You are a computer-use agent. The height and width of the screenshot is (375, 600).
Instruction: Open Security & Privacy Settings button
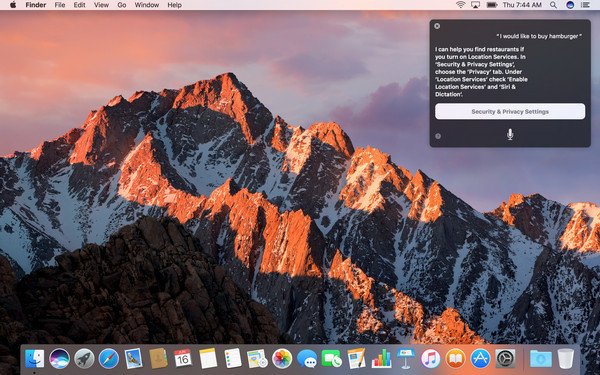(510, 111)
